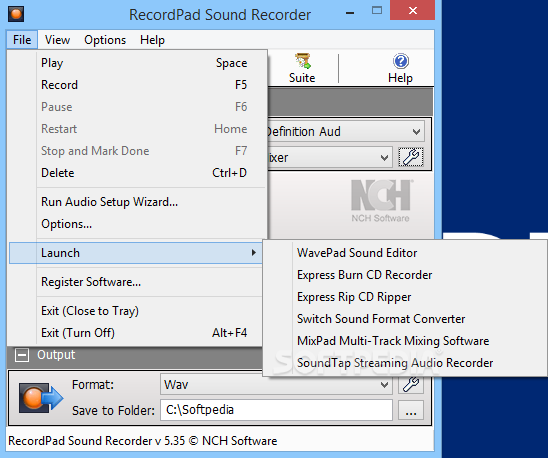
Task: Minimize the RecordPad window
Action: coord(350,12)
